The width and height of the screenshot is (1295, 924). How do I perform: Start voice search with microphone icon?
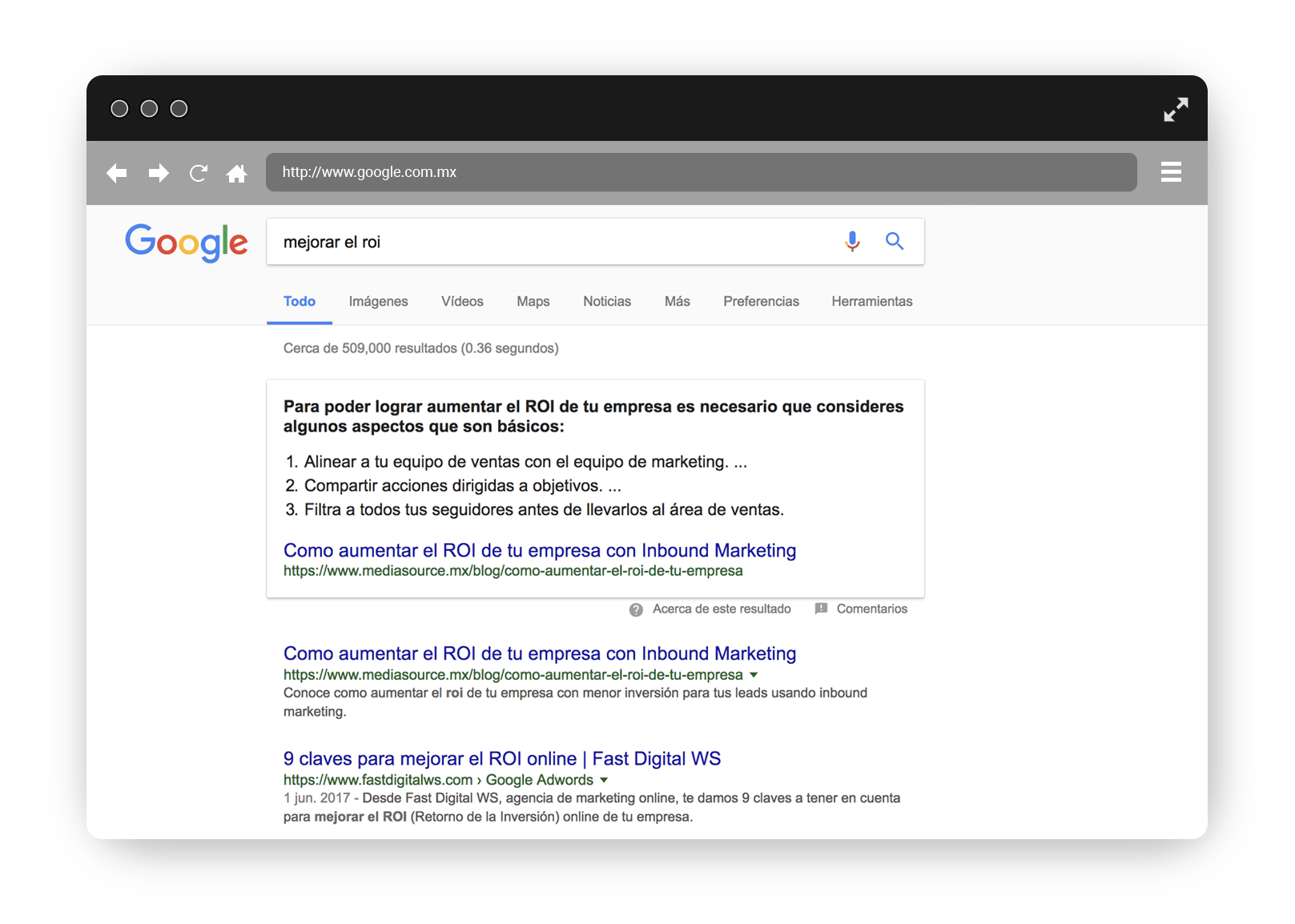(852, 241)
